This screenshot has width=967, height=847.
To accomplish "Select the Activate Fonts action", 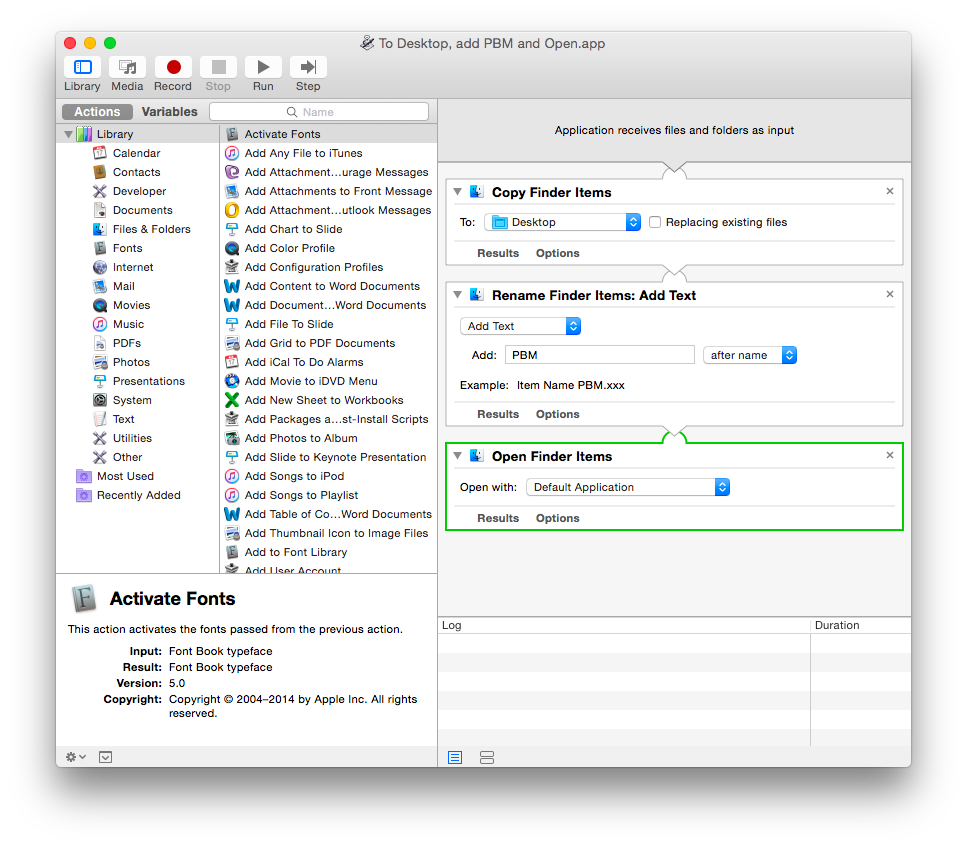I will (328, 134).
